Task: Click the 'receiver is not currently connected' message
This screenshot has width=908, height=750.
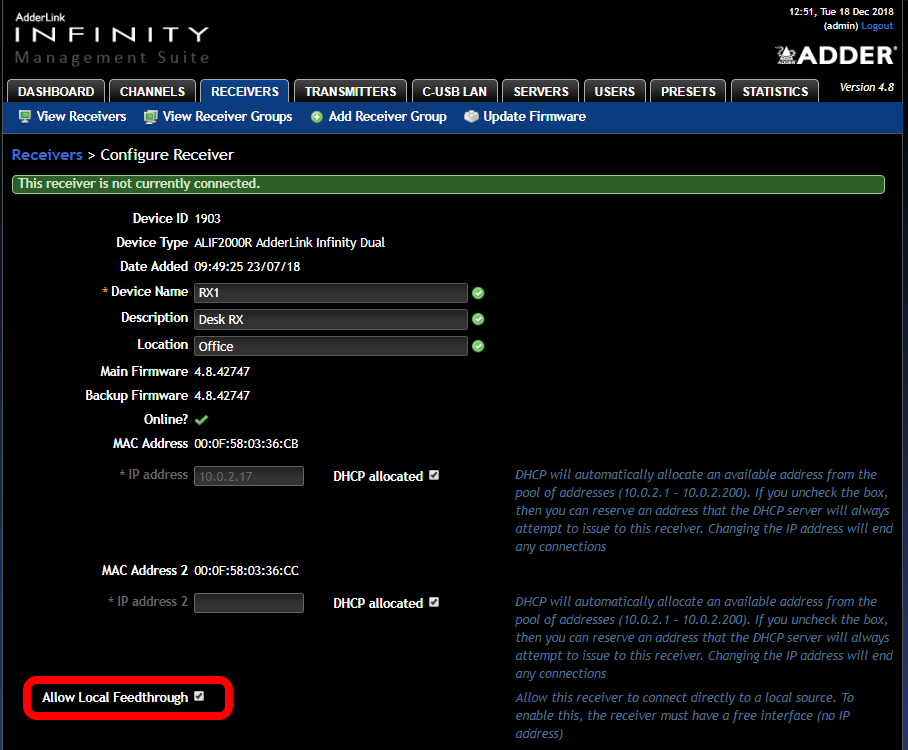Action: [139, 184]
